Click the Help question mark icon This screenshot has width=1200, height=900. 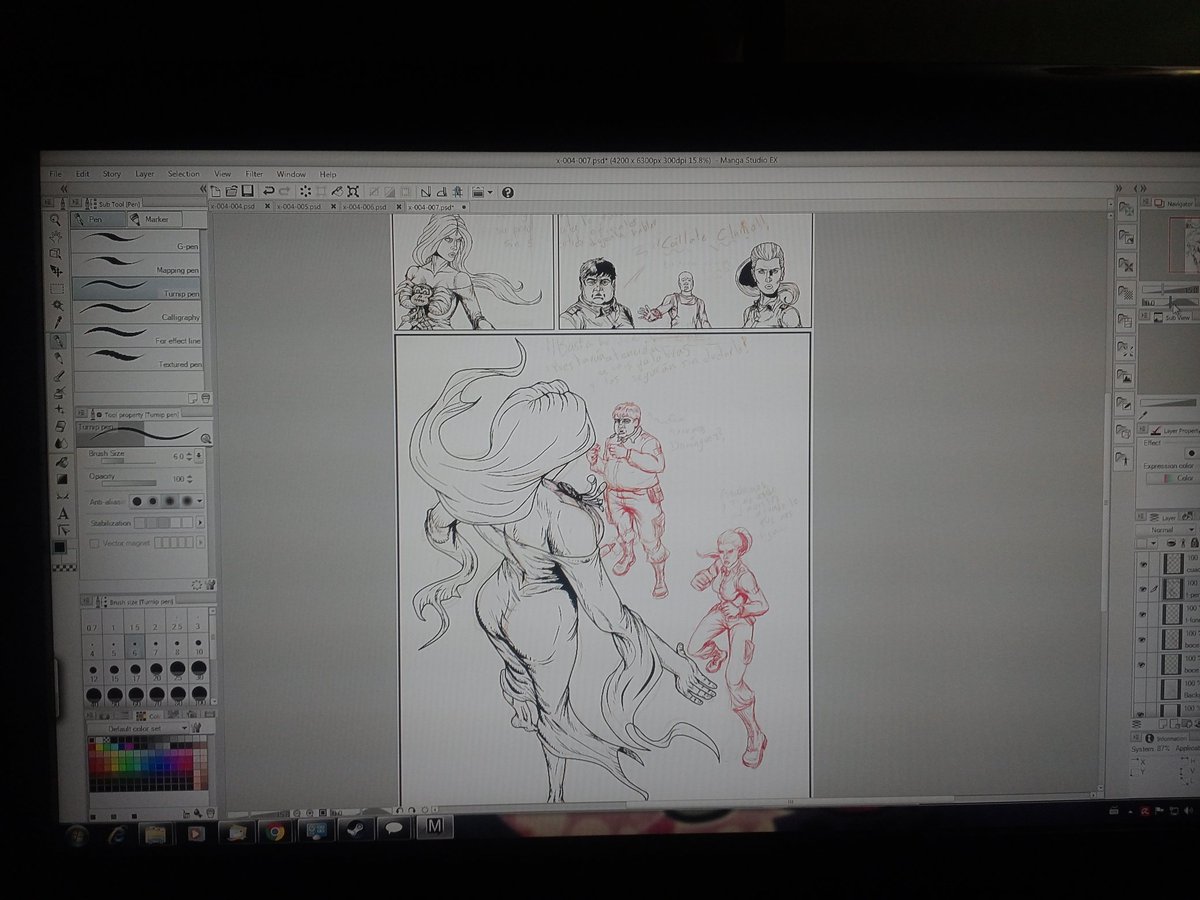[x=507, y=192]
